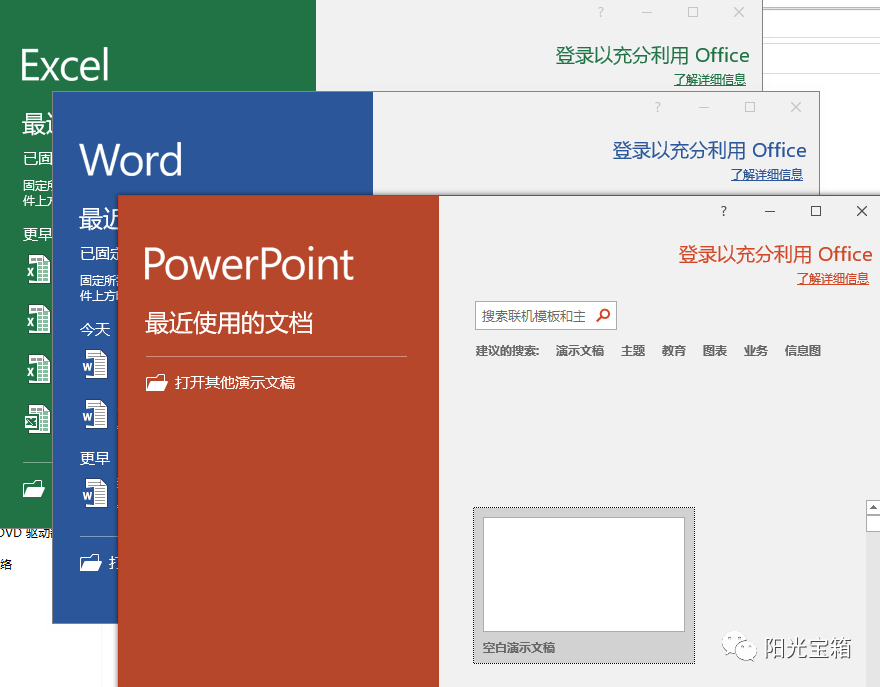Click scrollbar up arrow in PowerPoint templates

pos(873,507)
